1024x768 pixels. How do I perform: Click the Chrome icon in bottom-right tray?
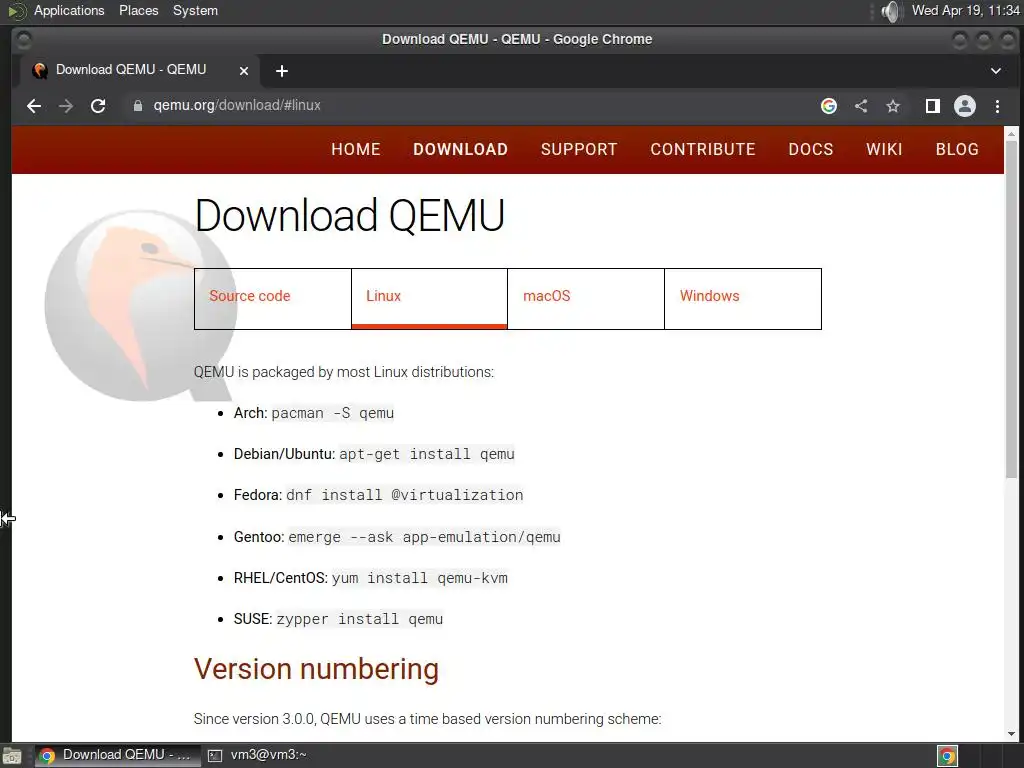click(x=947, y=756)
